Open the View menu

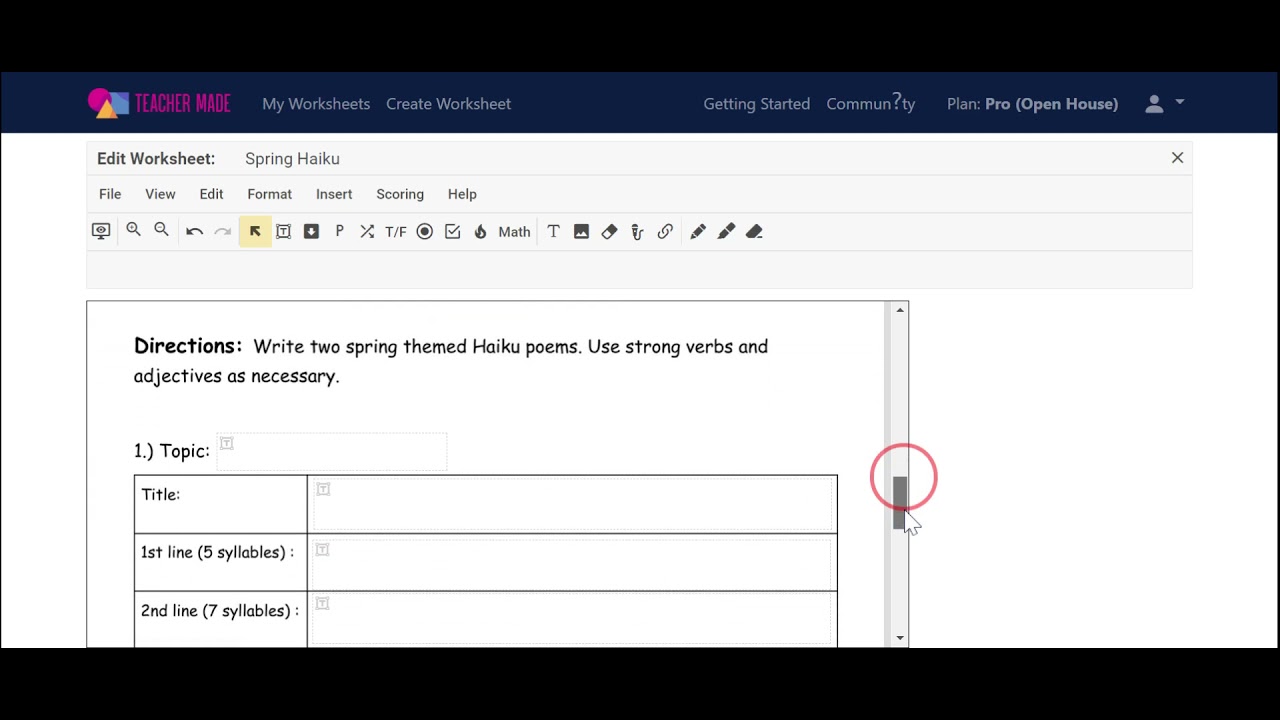160,194
